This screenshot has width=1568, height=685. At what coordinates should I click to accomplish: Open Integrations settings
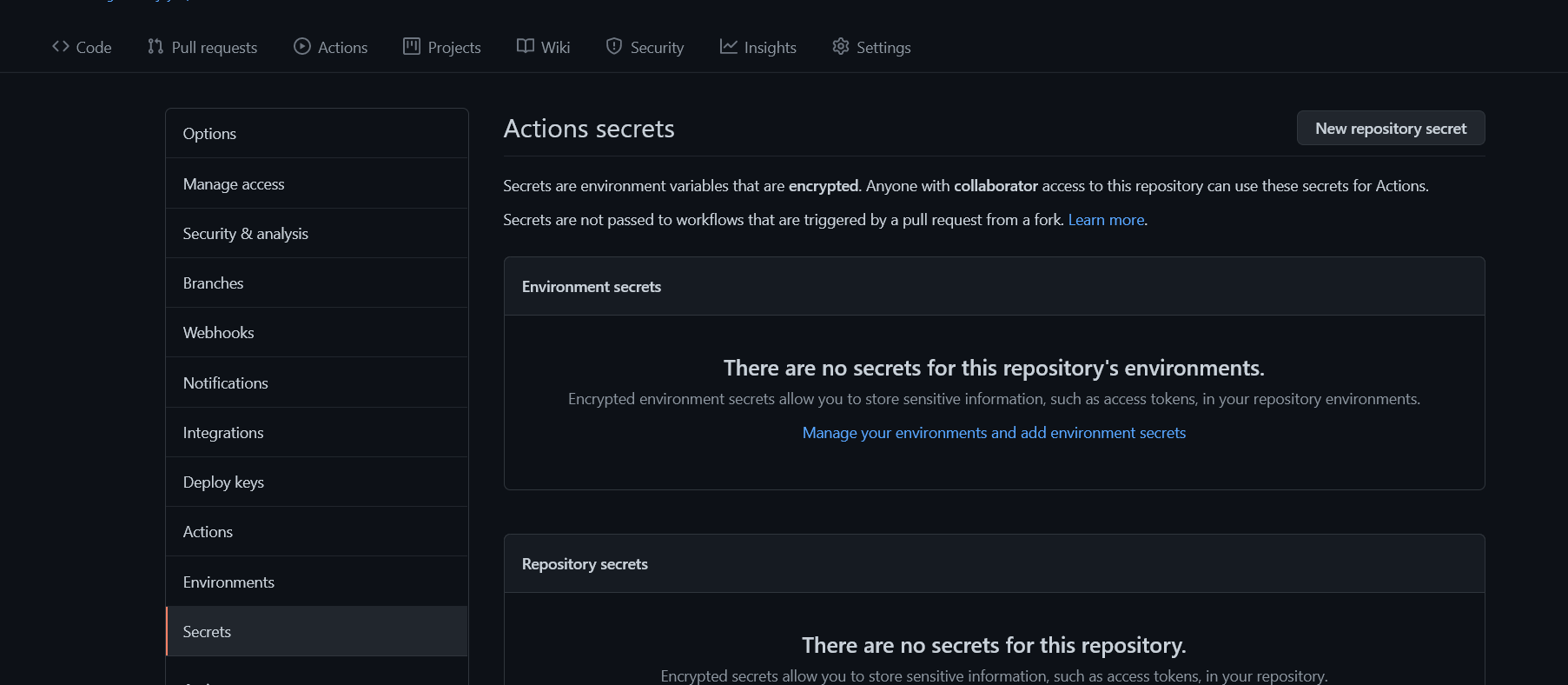click(317, 432)
